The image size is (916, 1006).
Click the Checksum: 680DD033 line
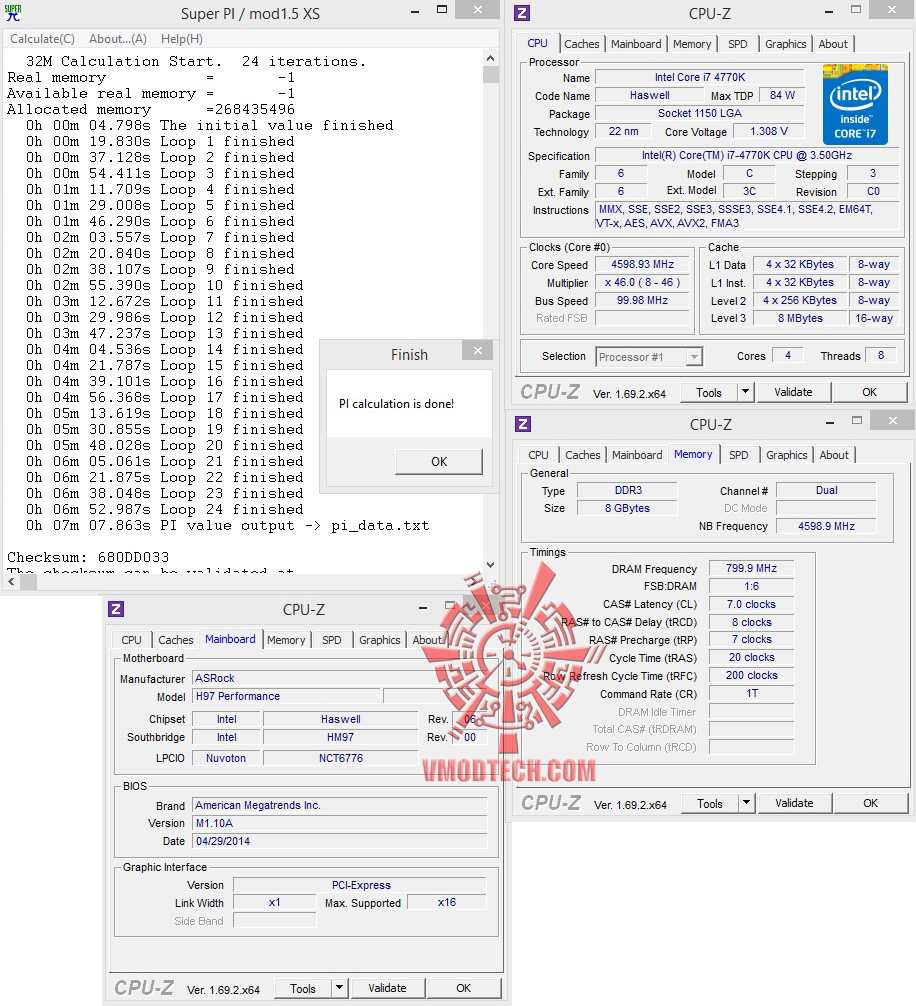(x=88, y=558)
